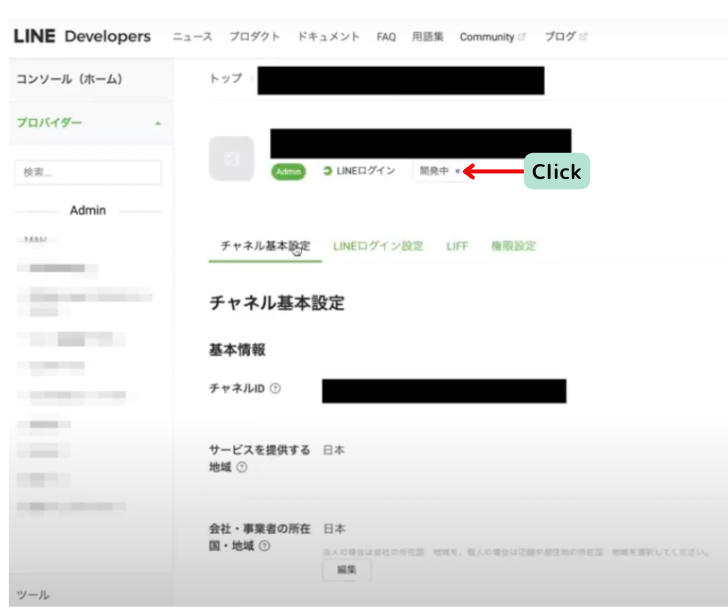Click the help icon next to チャネルID
This screenshot has height=609, width=728.
tap(275, 388)
